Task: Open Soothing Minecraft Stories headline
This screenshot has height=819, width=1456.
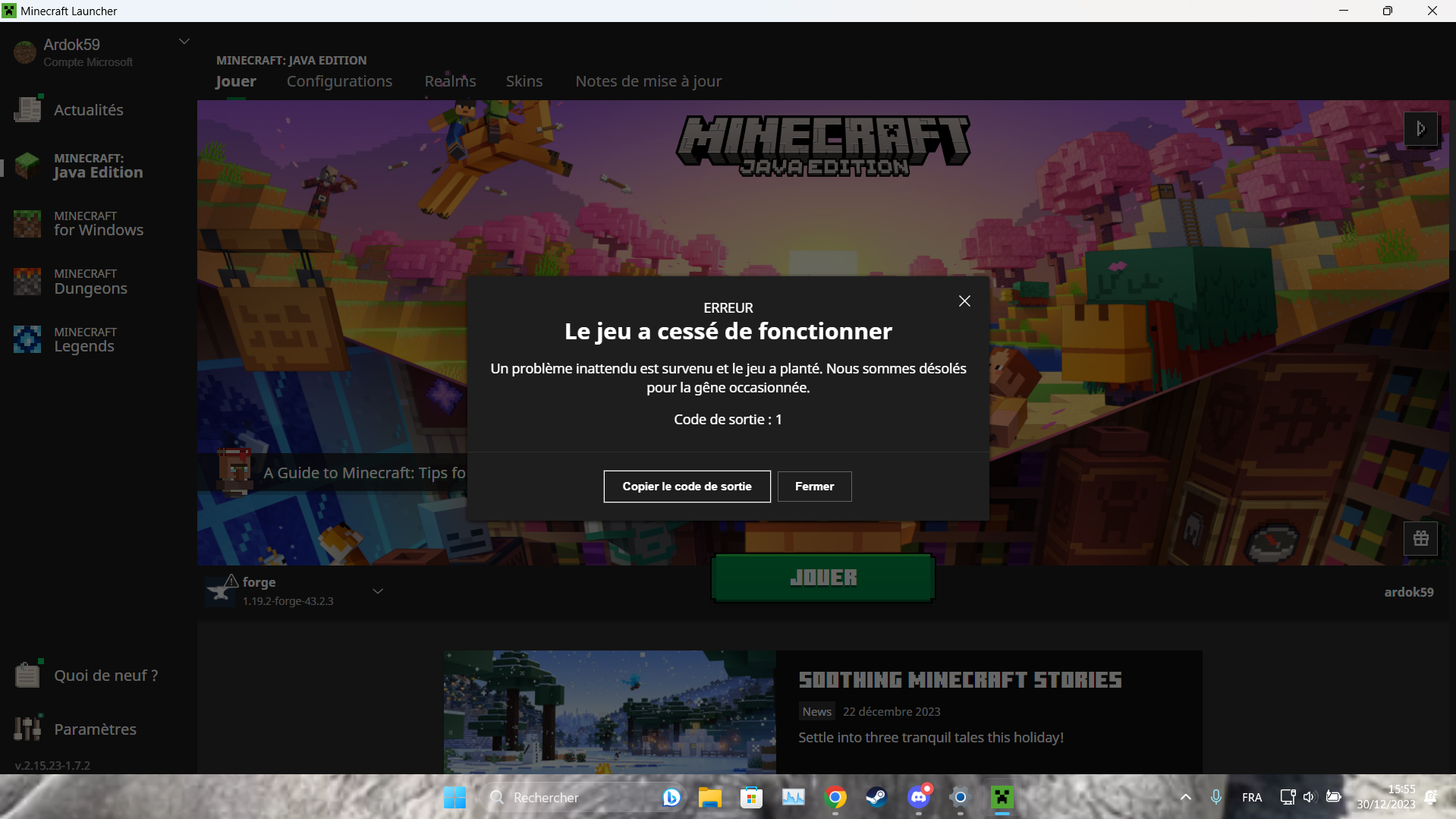Action: tap(960, 680)
